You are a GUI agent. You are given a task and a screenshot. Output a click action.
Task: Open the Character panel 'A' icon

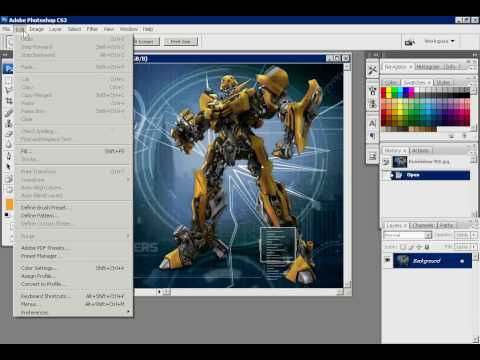coord(372,123)
